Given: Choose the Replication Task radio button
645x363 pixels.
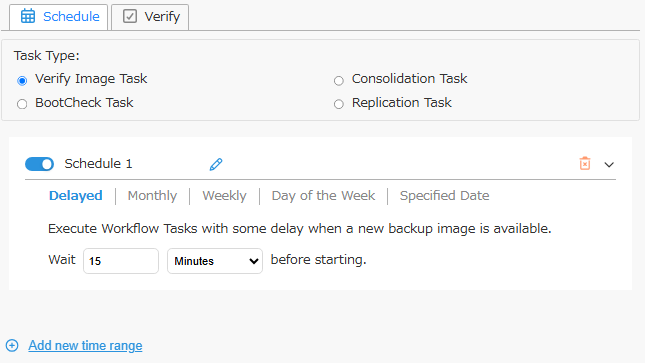Looking at the screenshot, I should coord(339,104).
